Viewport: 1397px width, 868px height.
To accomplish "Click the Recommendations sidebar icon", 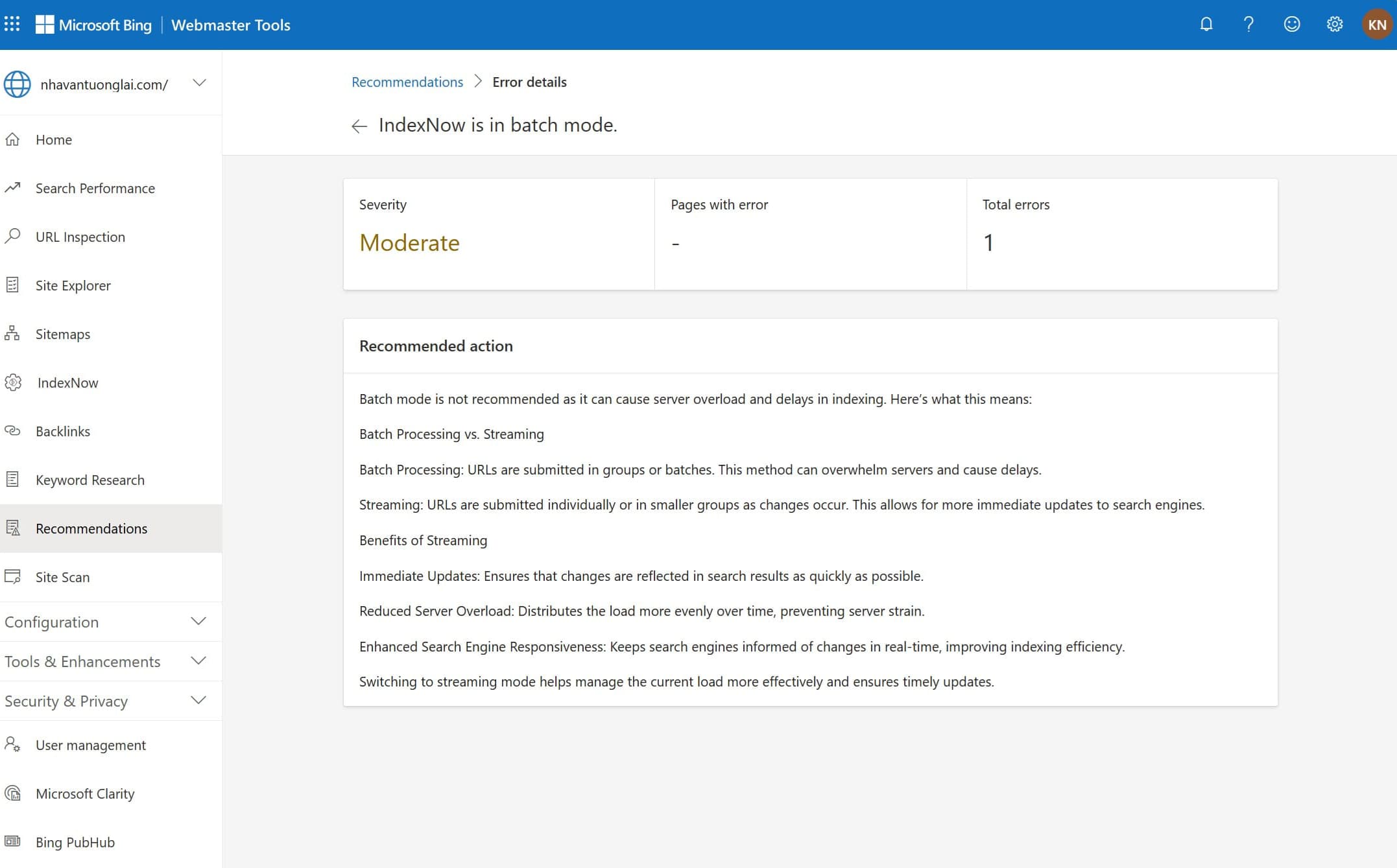I will (12, 528).
